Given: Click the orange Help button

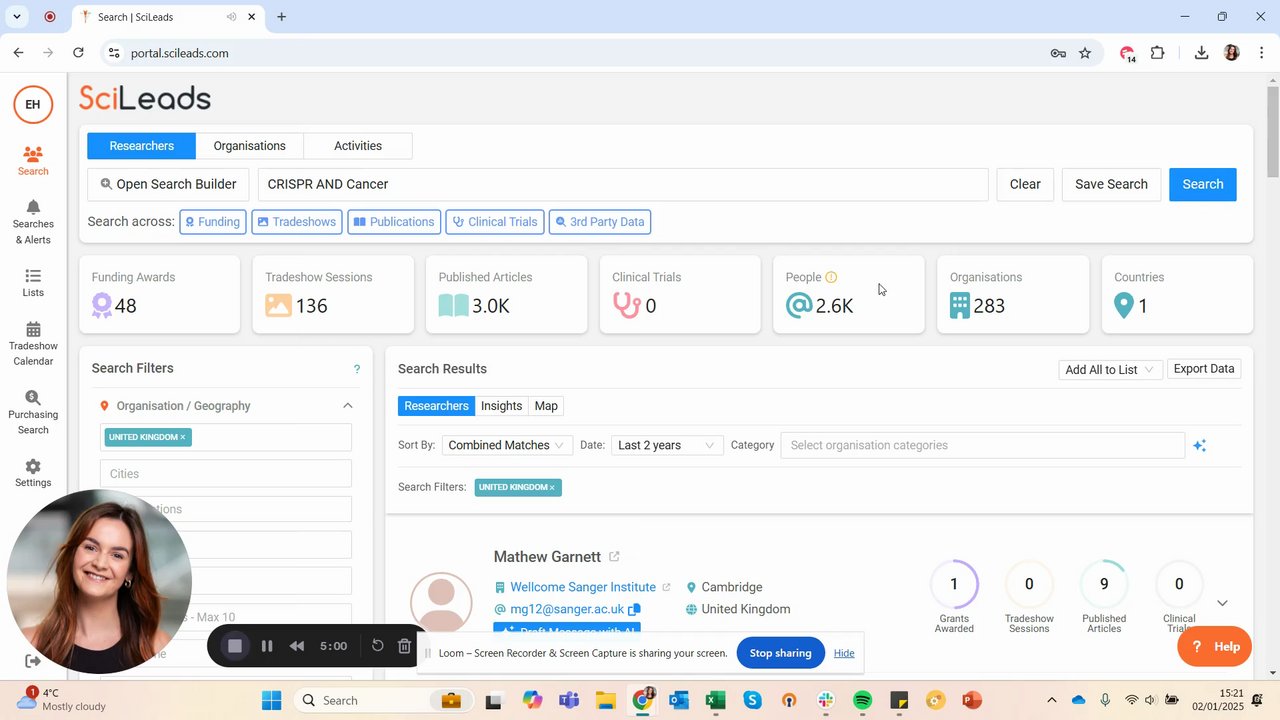Looking at the screenshot, I should point(1214,647).
